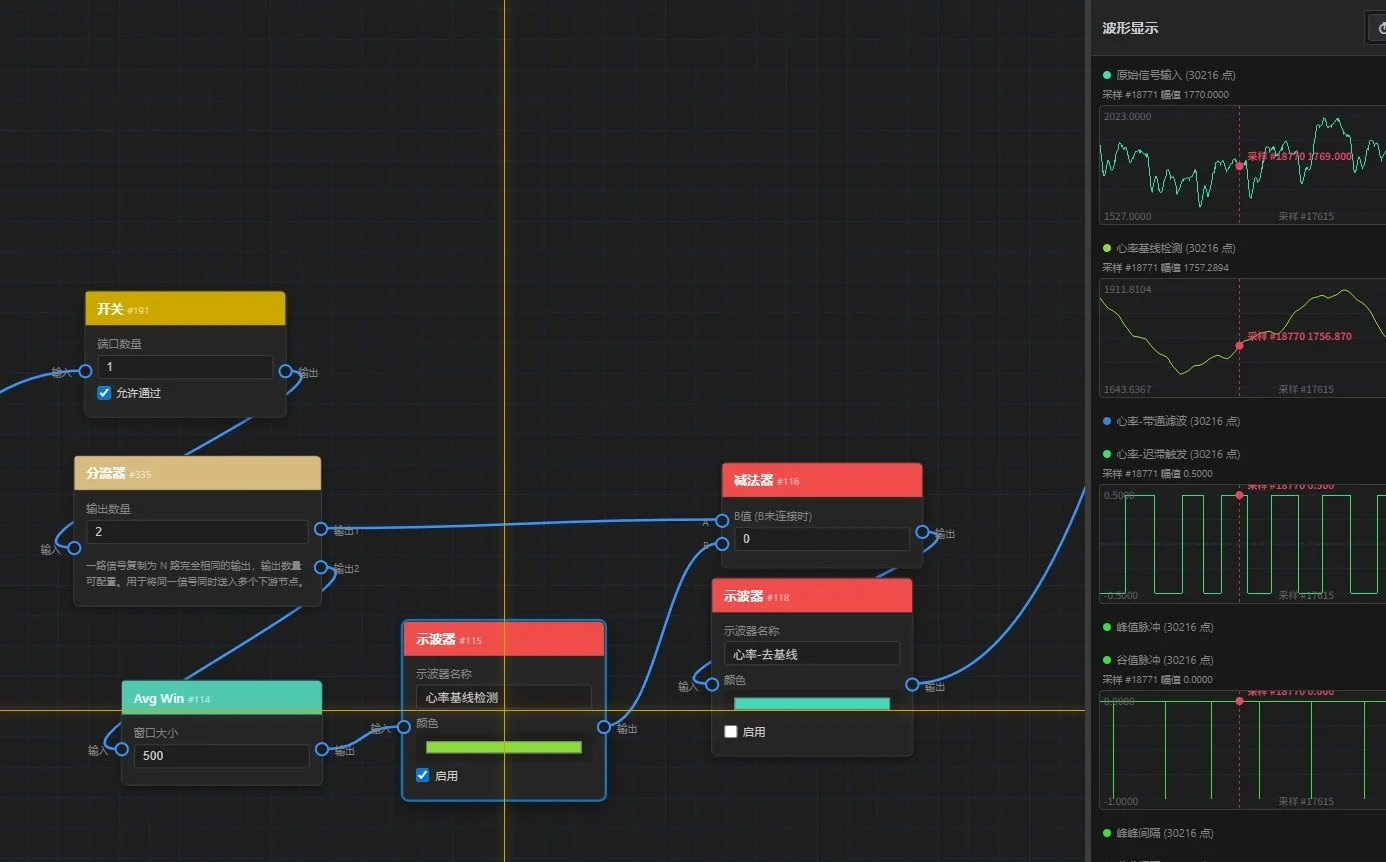Disable 启用 on 心率基线检测 oscilloscope
Screen dimensions: 1386x862
pos(423,775)
